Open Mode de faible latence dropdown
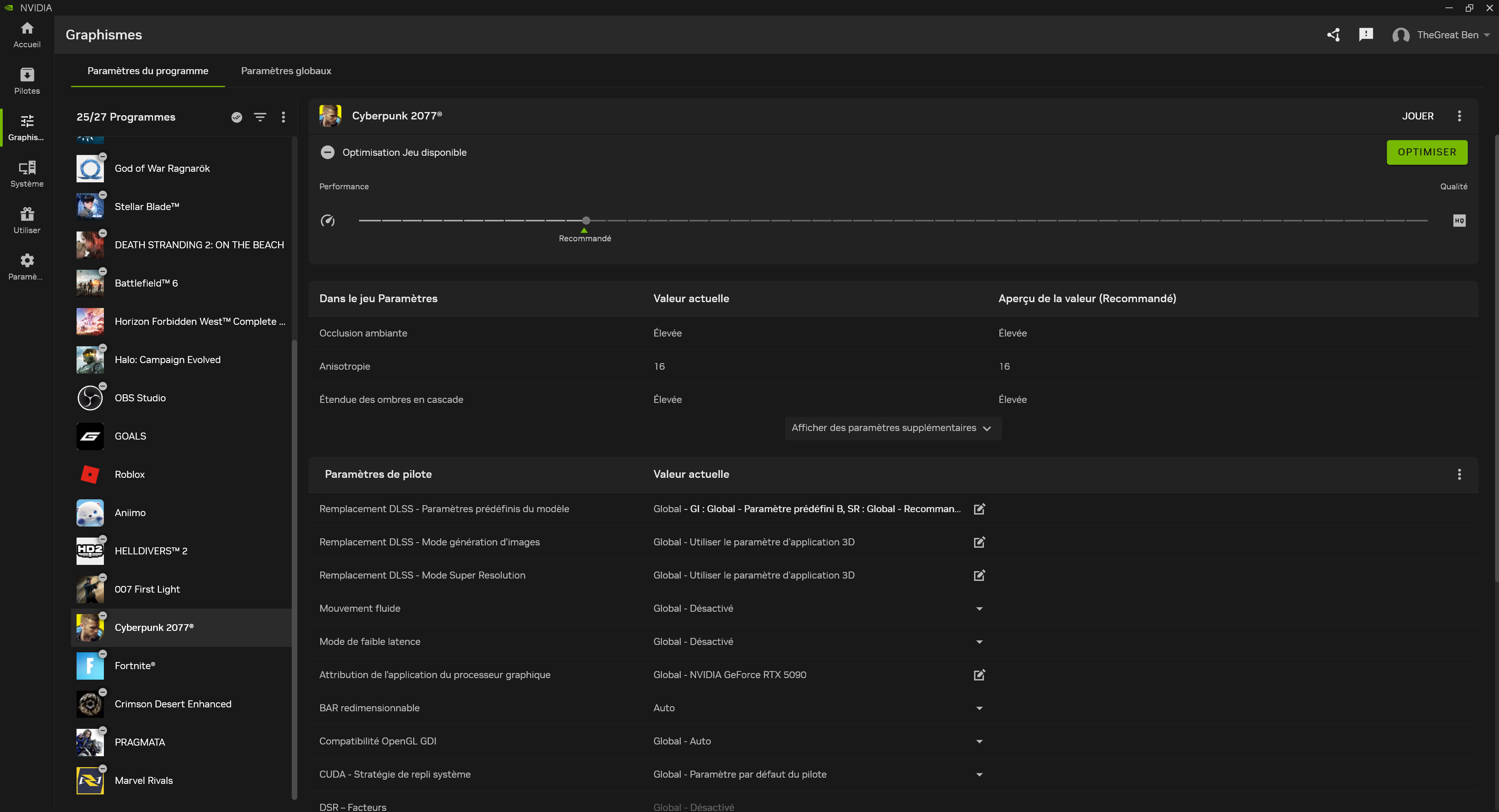 pos(980,641)
